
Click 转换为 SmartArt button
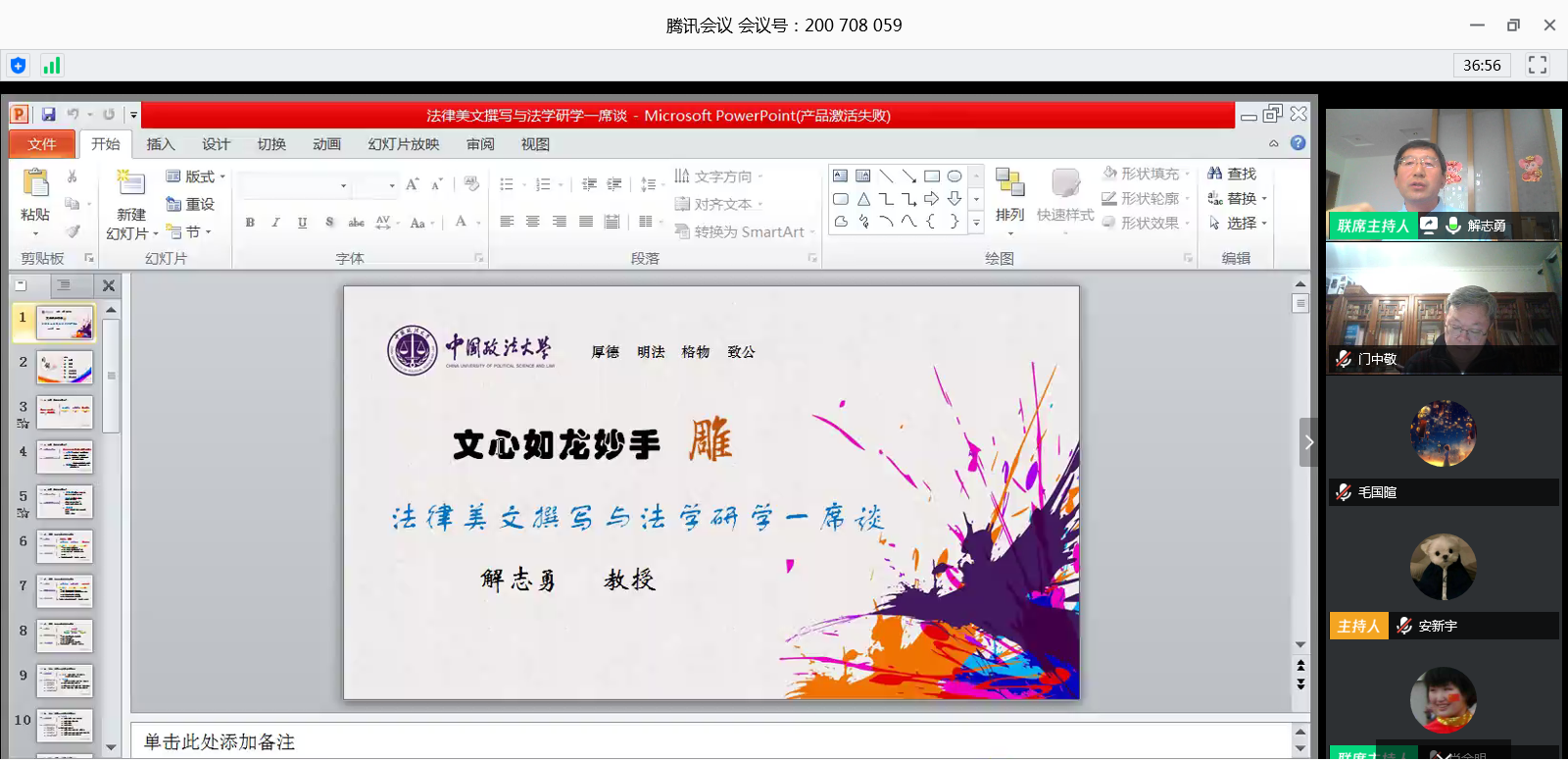pos(741,231)
